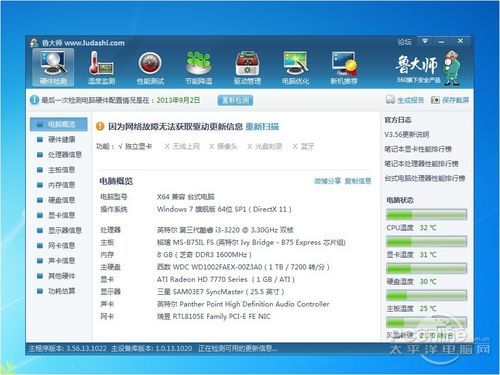Click the 独立显卡 feature indicator

click(x=135, y=146)
